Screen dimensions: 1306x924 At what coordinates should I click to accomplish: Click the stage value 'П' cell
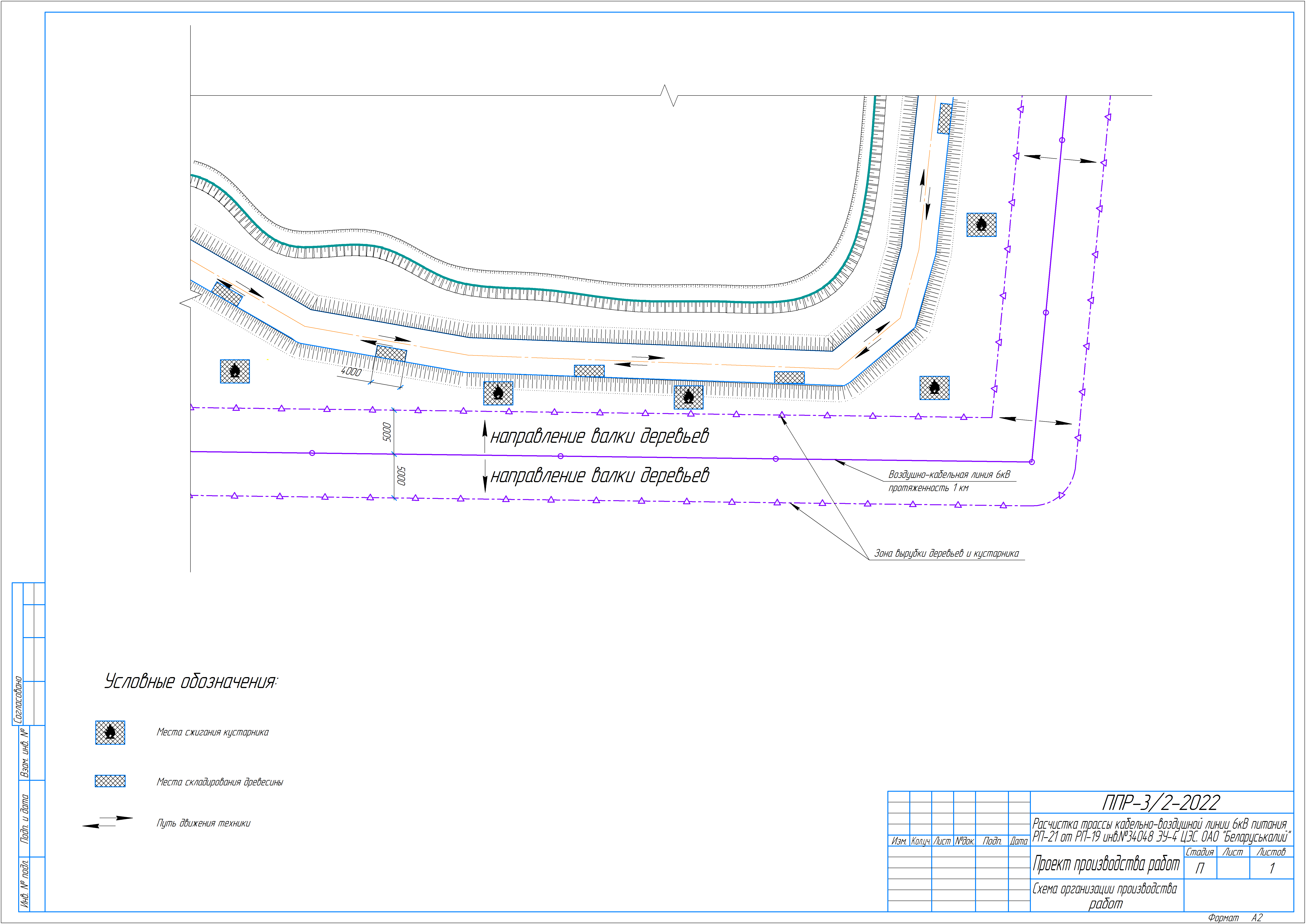click(1200, 868)
